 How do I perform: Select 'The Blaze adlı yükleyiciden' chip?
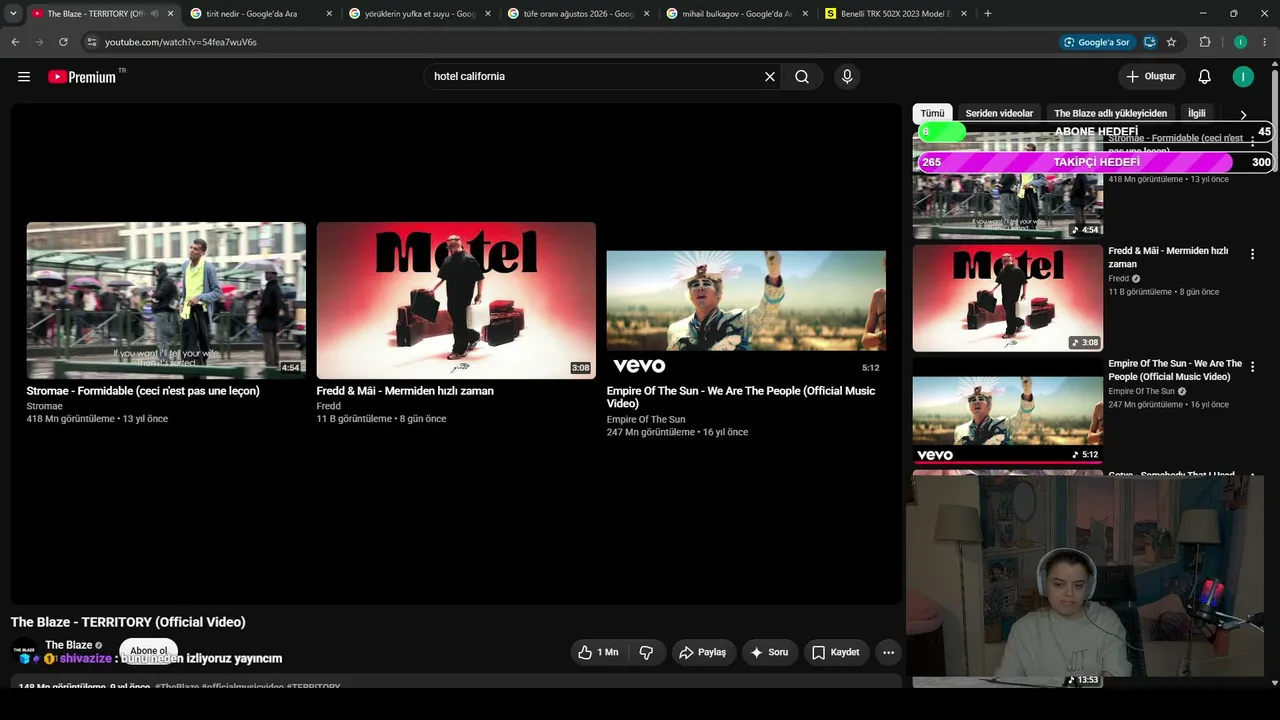[x=1110, y=114]
